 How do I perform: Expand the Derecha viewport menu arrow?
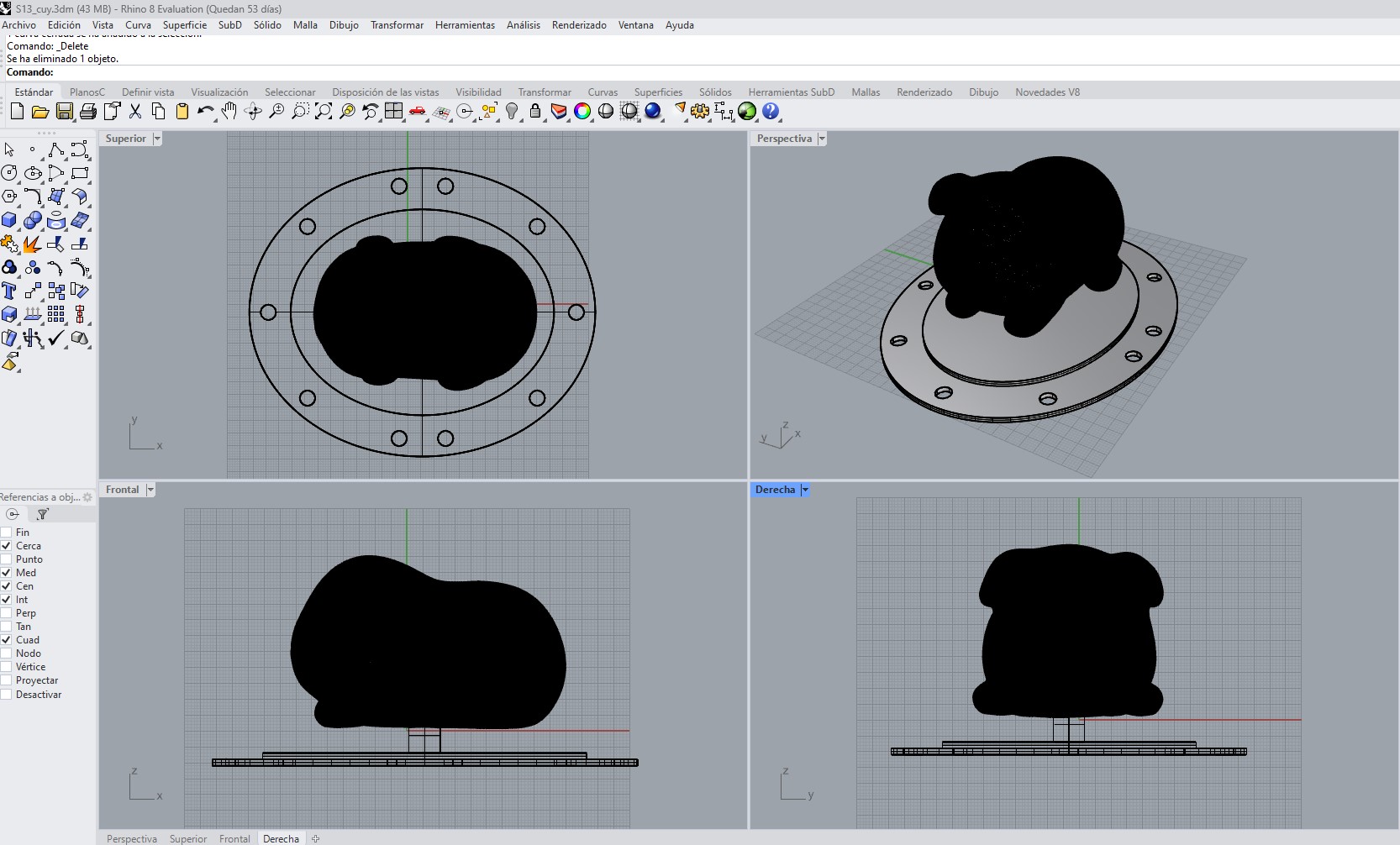pyautogui.click(x=804, y=490)
